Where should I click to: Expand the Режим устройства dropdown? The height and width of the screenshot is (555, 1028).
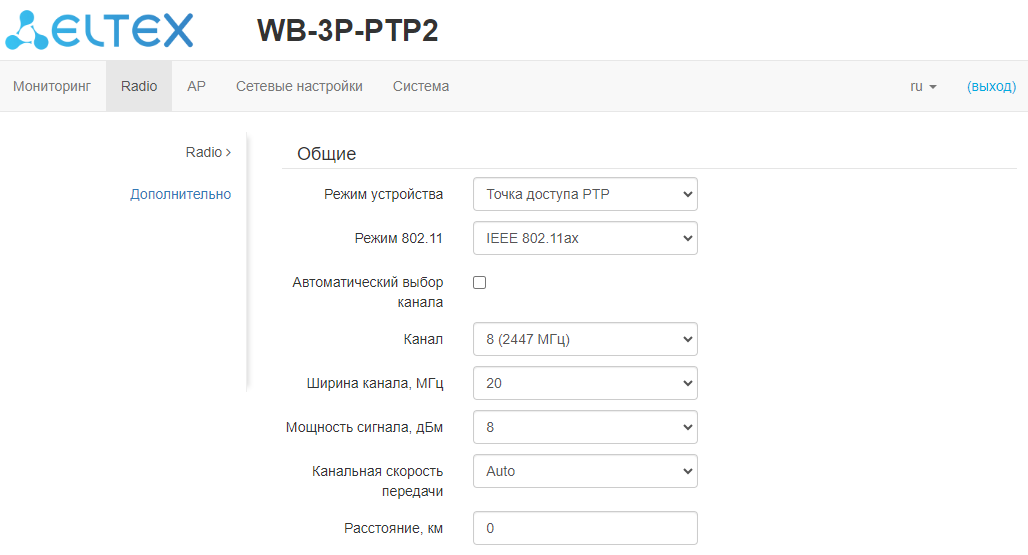pos(585,194)
